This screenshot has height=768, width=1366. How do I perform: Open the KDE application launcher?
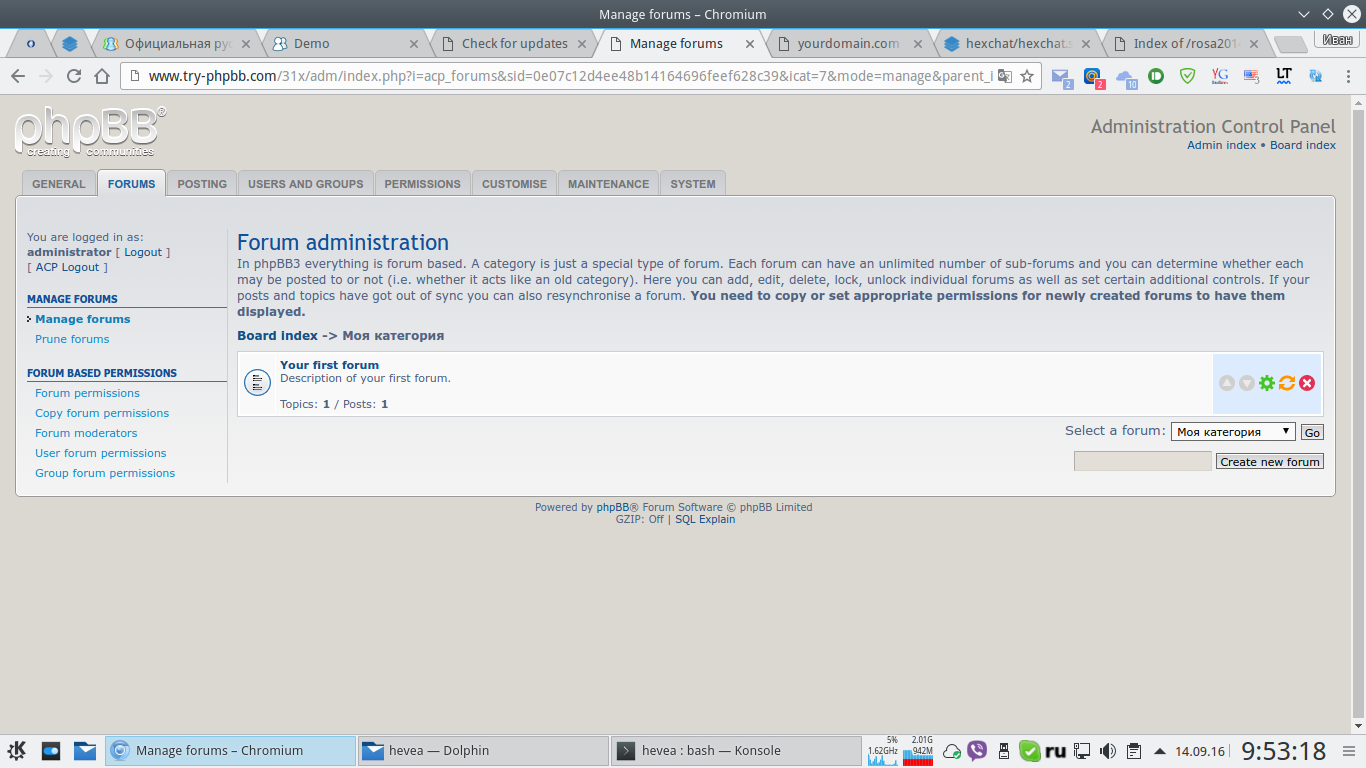click(x=17, y=750)
